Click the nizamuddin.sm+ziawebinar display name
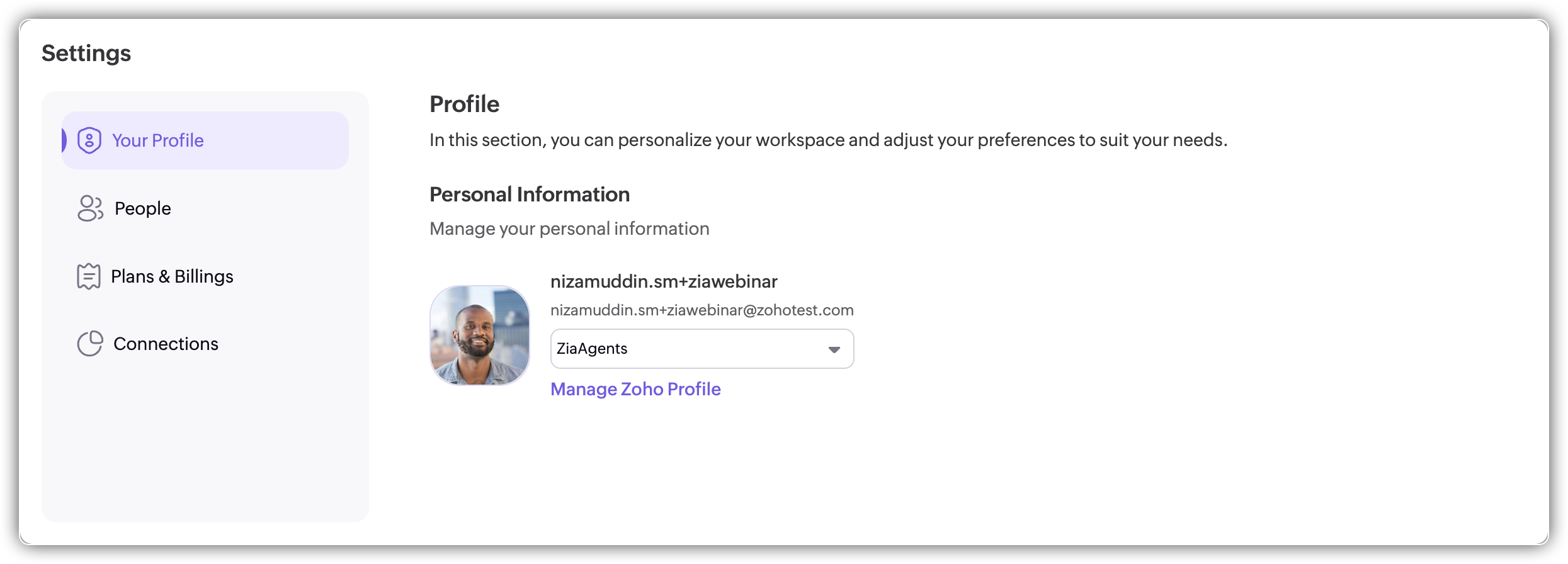1568x564 pixels. pyautogui.click(x=664, y=281)
